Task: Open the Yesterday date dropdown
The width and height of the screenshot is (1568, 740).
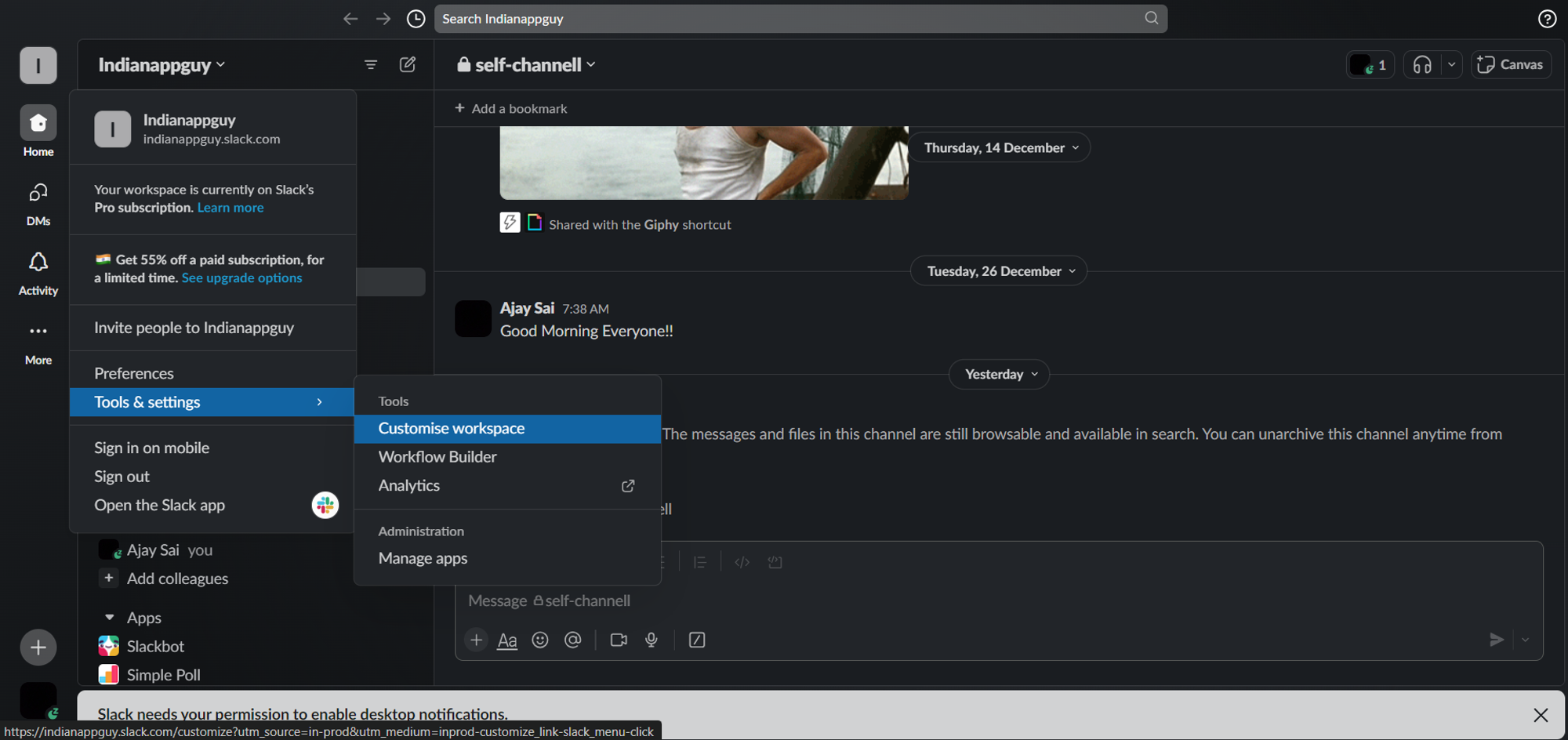Action: 1000,374
